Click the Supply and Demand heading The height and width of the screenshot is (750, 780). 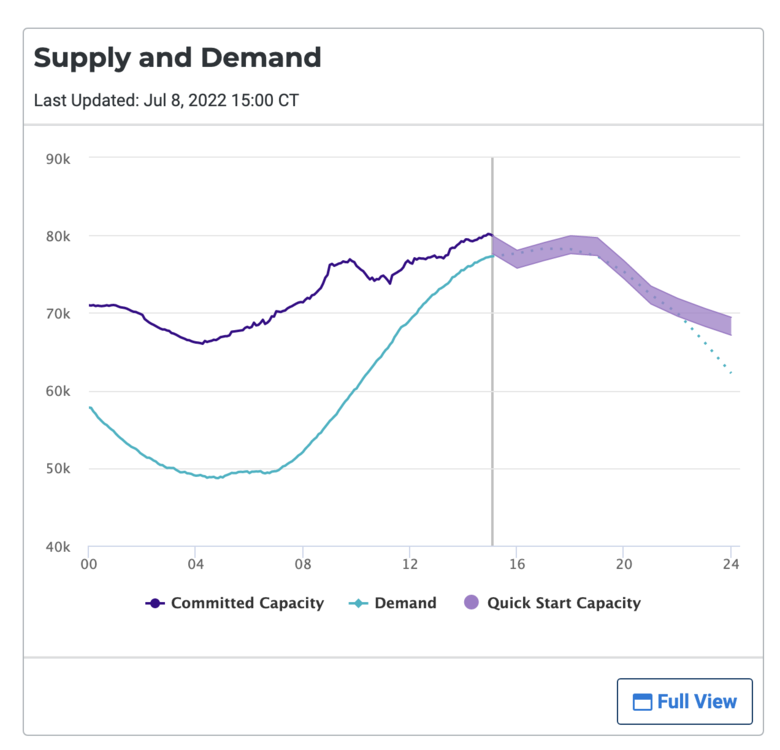[177, 57]
